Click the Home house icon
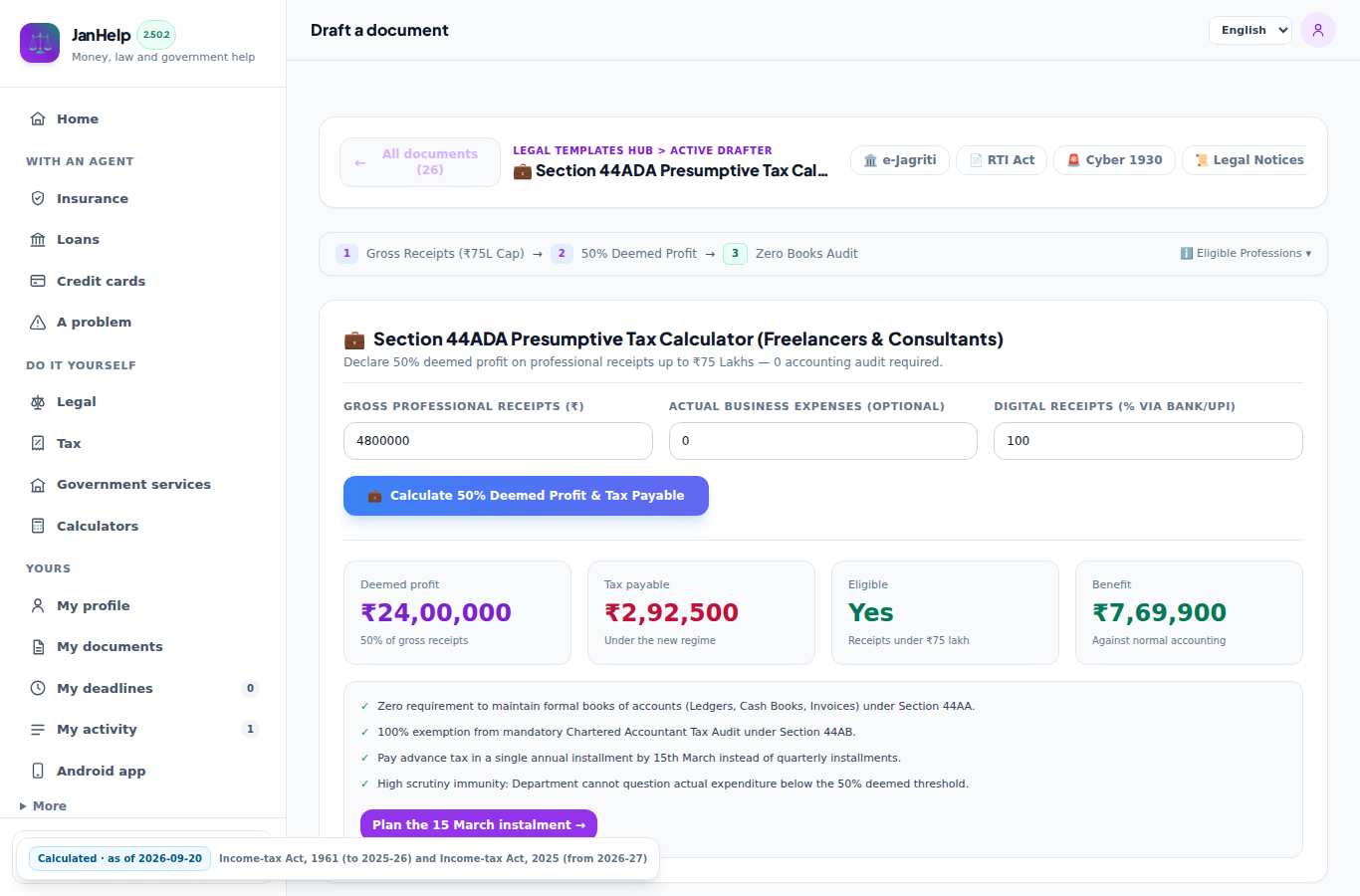Viewport: 1360px width, 896px height. click(38, 118)
